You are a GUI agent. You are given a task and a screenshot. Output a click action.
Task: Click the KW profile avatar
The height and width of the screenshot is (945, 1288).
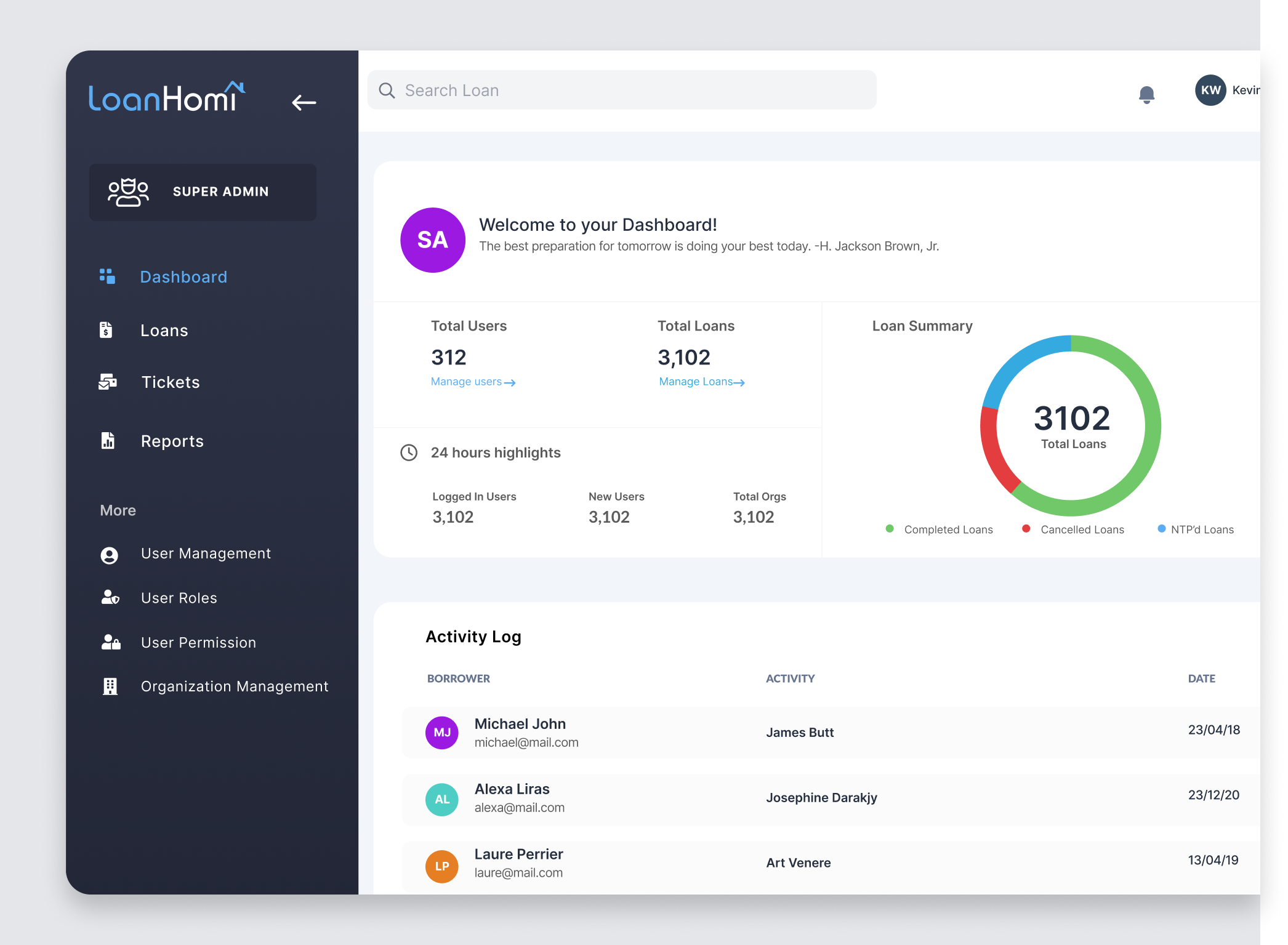pos(1210,90)
